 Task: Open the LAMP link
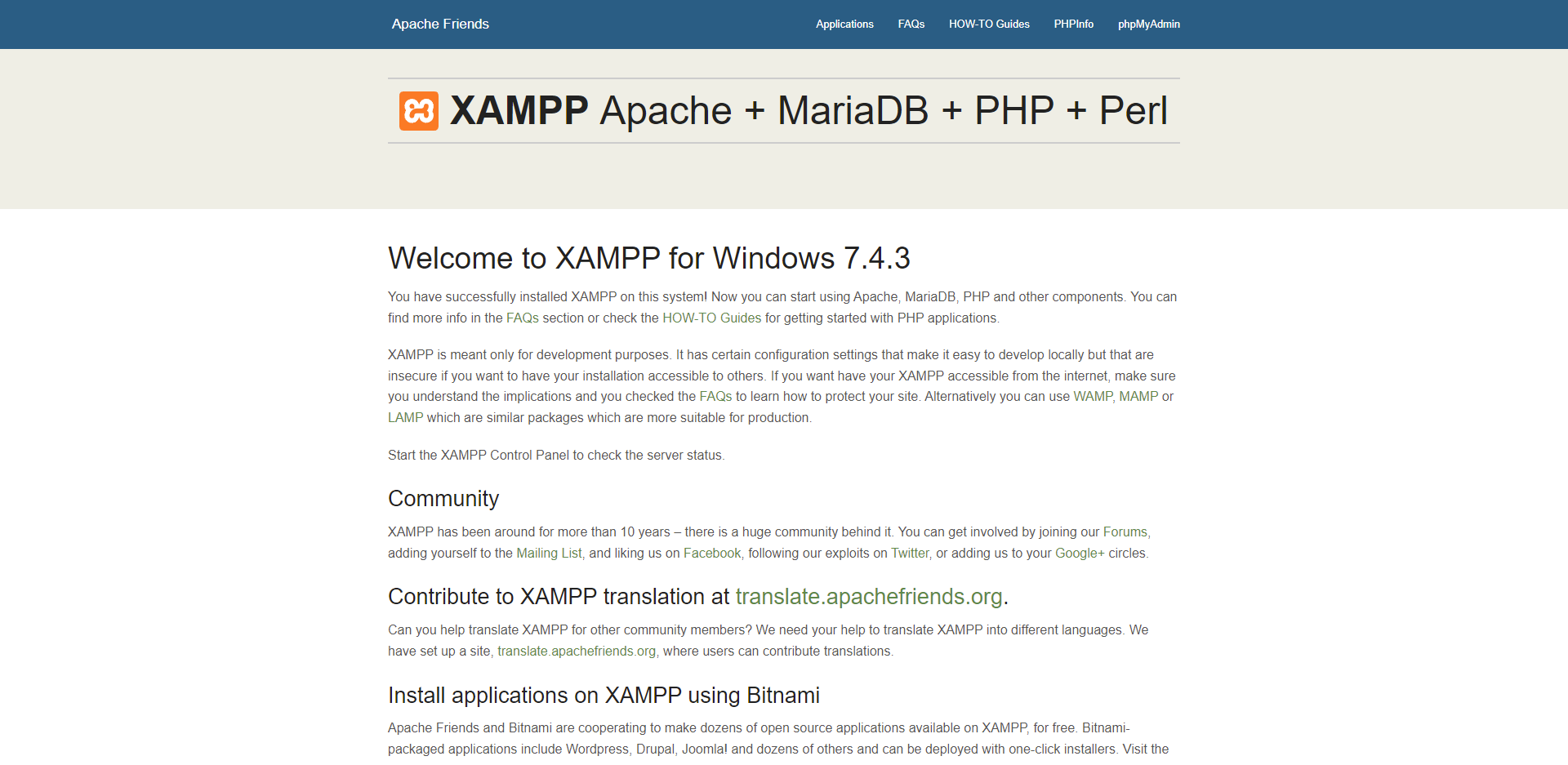405,417
